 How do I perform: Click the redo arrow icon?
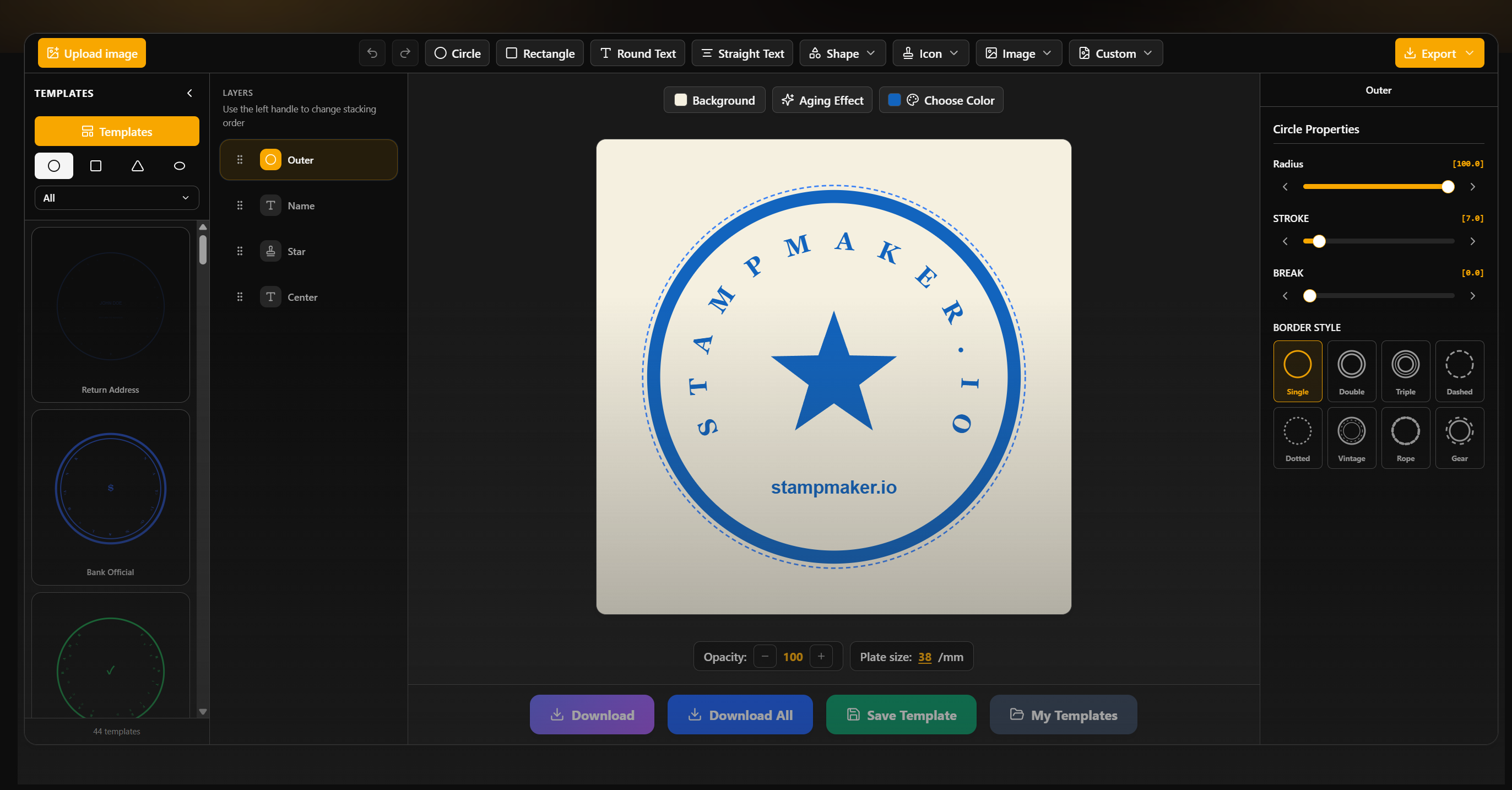[x=405, y=53]
